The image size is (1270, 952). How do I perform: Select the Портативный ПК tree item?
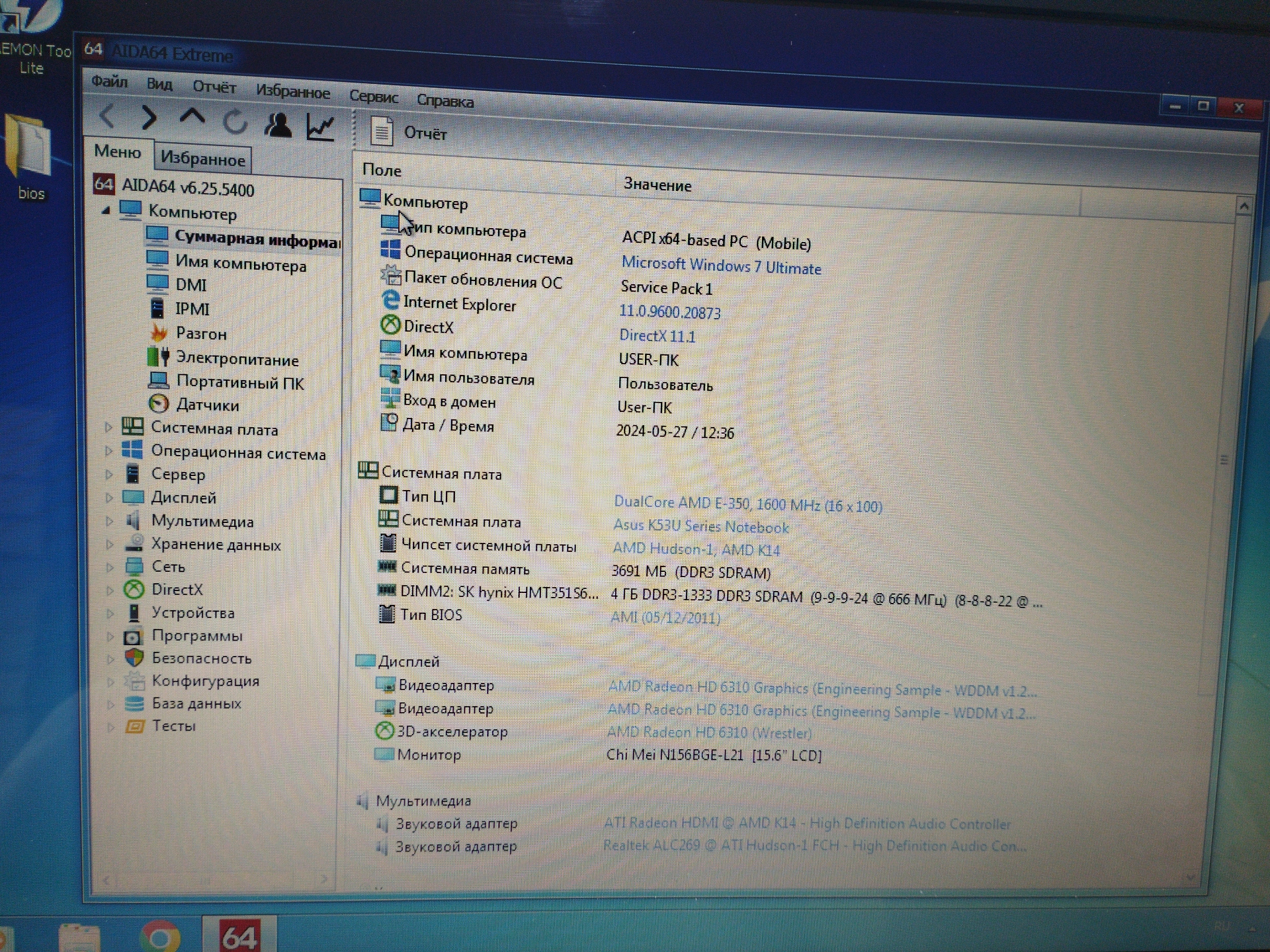click(x=227, y=381)
